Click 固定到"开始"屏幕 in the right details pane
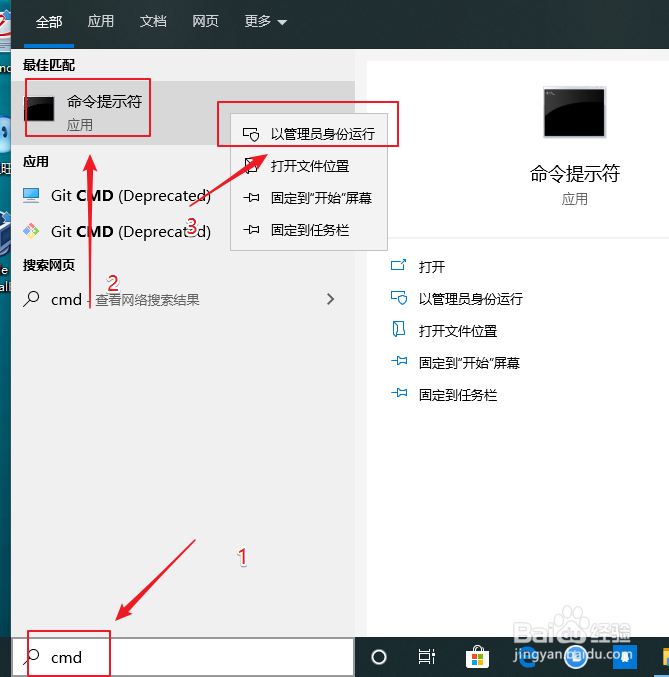The height and width of the screenshot is (677, 669). (x=469, y=363)
